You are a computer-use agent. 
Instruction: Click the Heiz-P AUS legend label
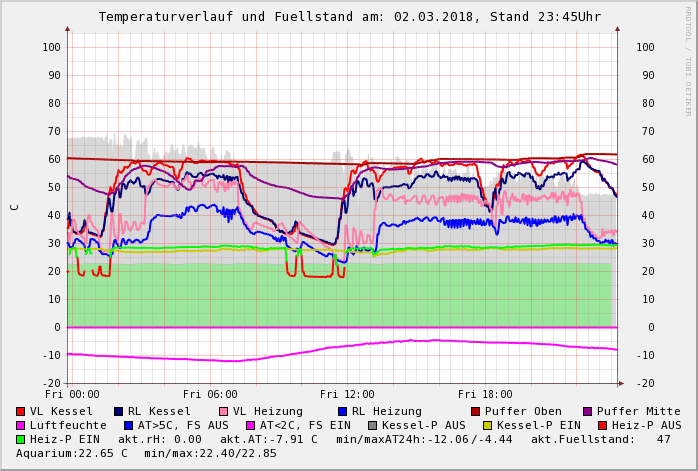[646, 425]
